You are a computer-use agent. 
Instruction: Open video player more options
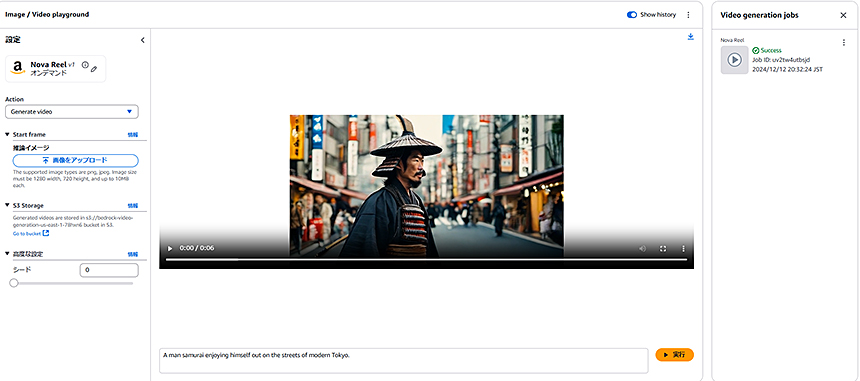(683, 248)
